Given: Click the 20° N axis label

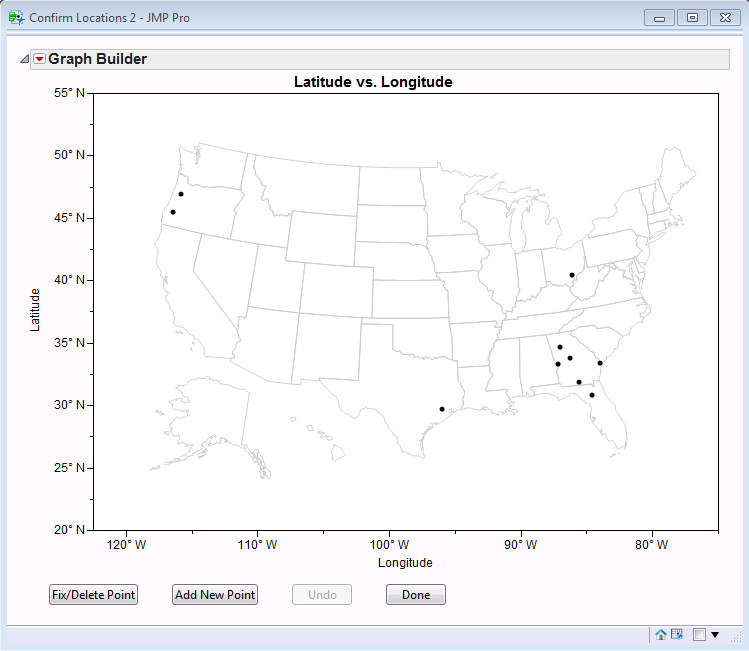Looking at the screenshot, I should point(69,530).
